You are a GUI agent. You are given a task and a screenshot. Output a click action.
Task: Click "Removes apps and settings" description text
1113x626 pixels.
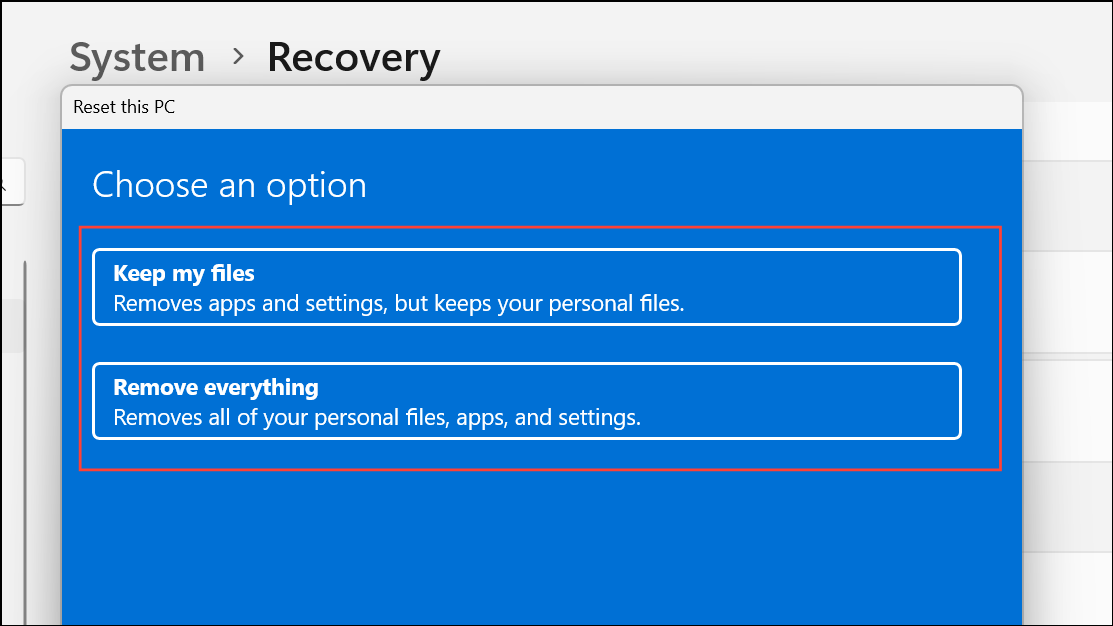pos(398,304)
